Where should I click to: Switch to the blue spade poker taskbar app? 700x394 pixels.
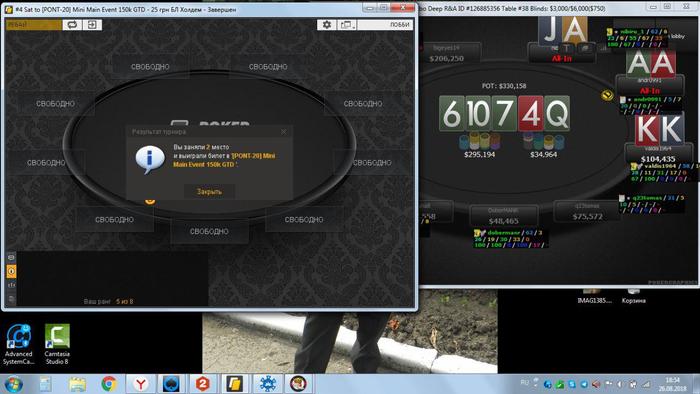171,384
